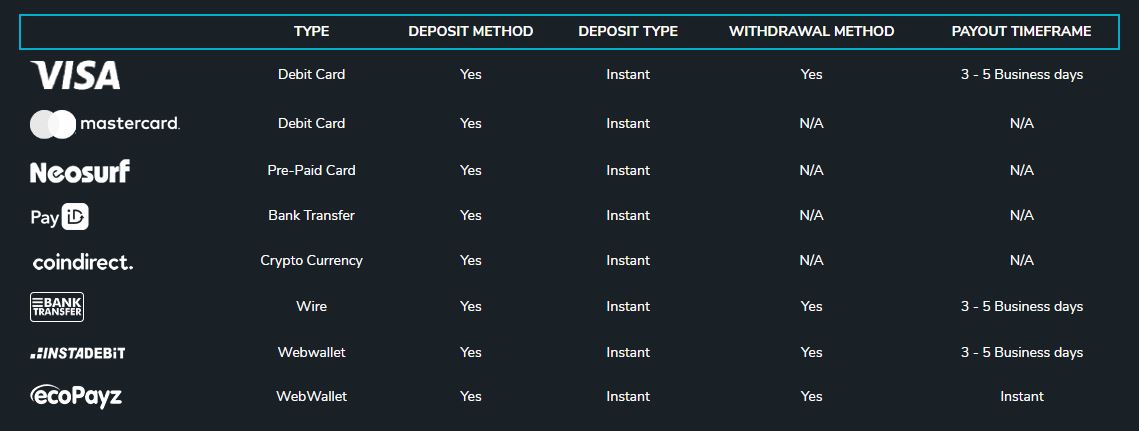
Task: Click deposit method Yes in Neosurf row
Action: click(471, 170)
